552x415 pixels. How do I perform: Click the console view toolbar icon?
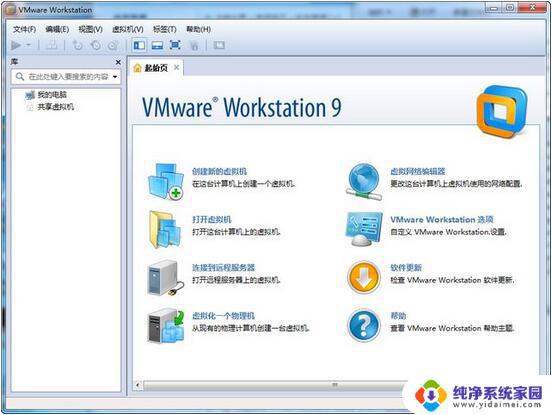219,45
